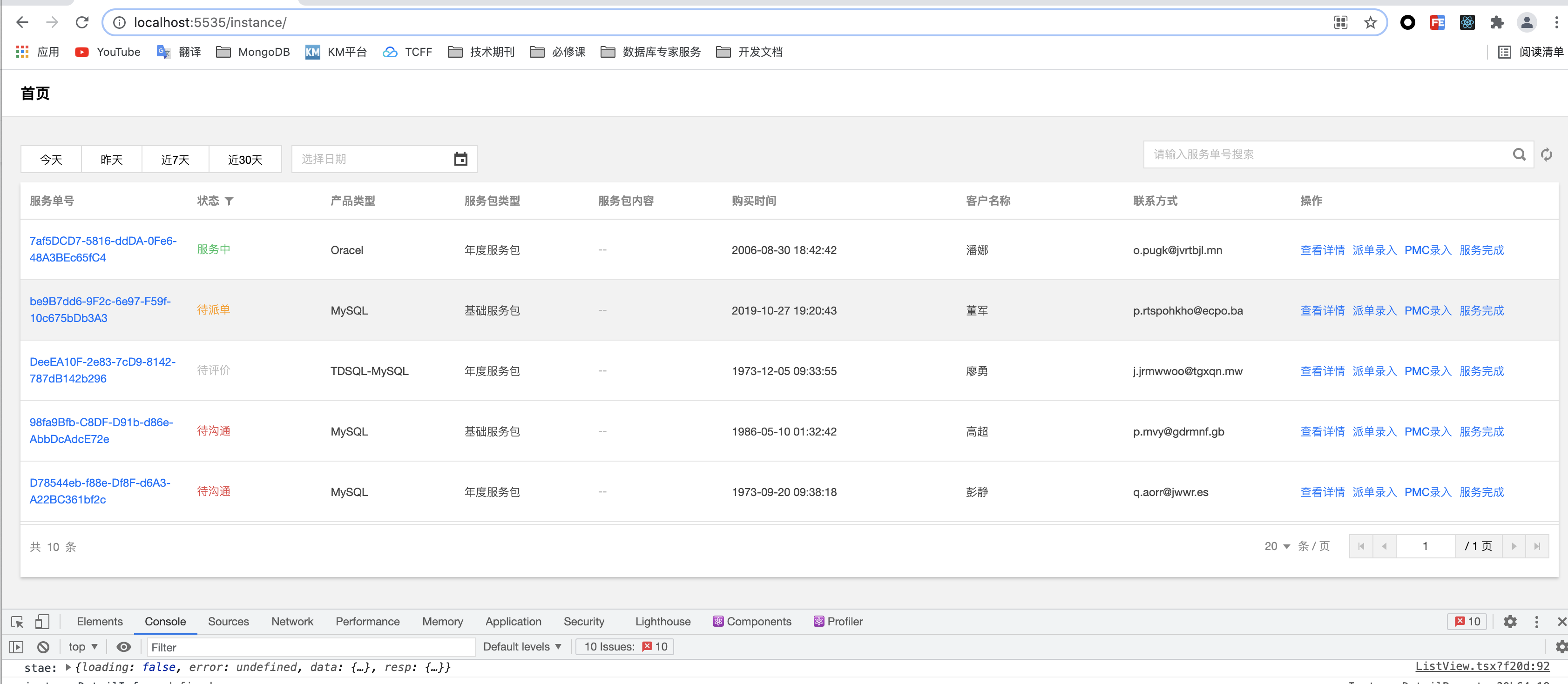Screen dimensions: 1568x684
Task: Click the service order search field
Action: tap(1327, 154)
